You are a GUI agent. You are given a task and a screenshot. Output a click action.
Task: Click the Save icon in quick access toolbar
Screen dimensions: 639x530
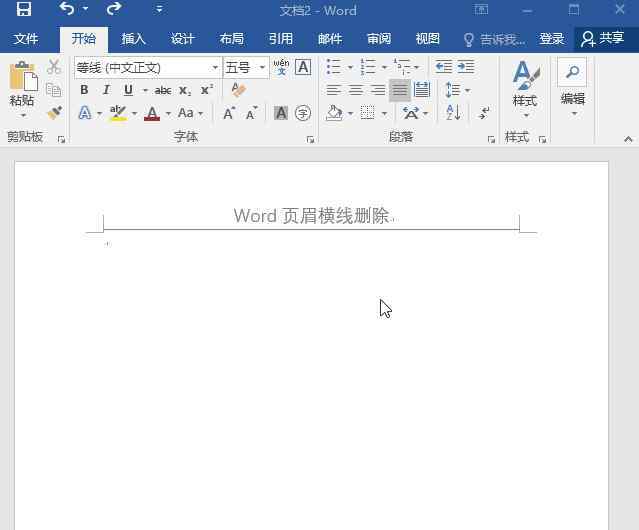tap(24, 9)
